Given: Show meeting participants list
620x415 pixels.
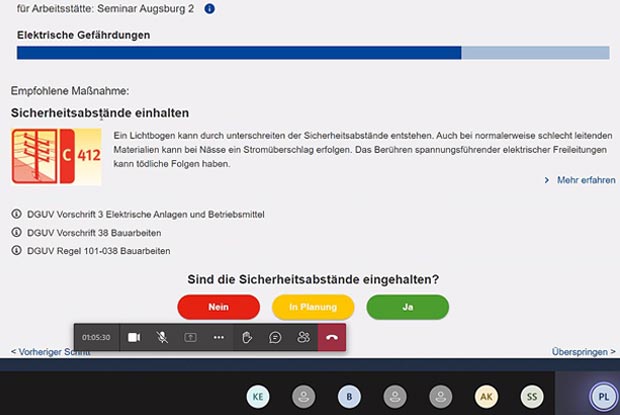Looking at the screenshot, I should tap(303, 338).
